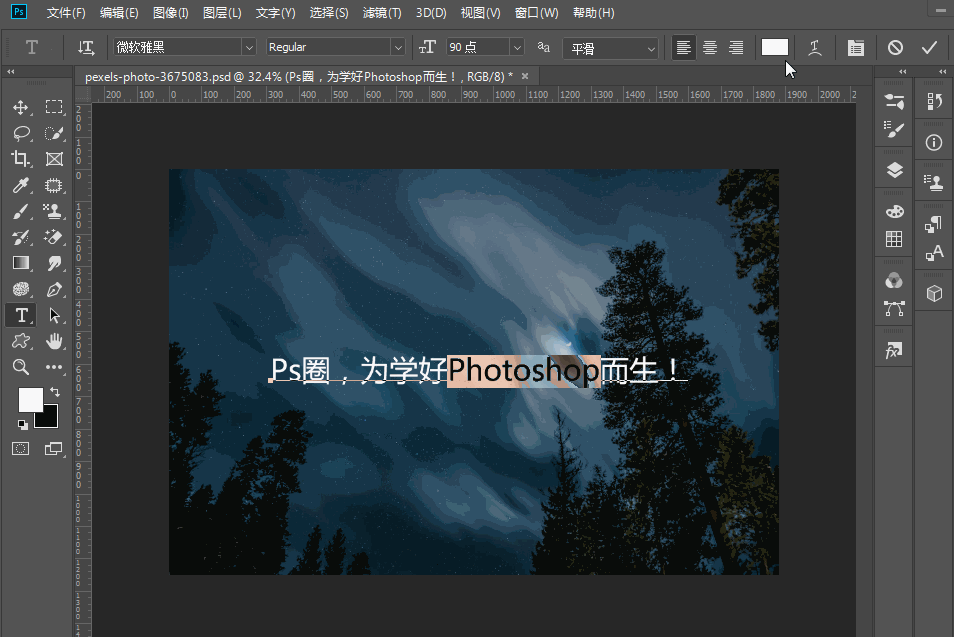Viewport: 954px width, 637px height.
Task: Toggle text orientation button
Action: click(x=86, y=47)
